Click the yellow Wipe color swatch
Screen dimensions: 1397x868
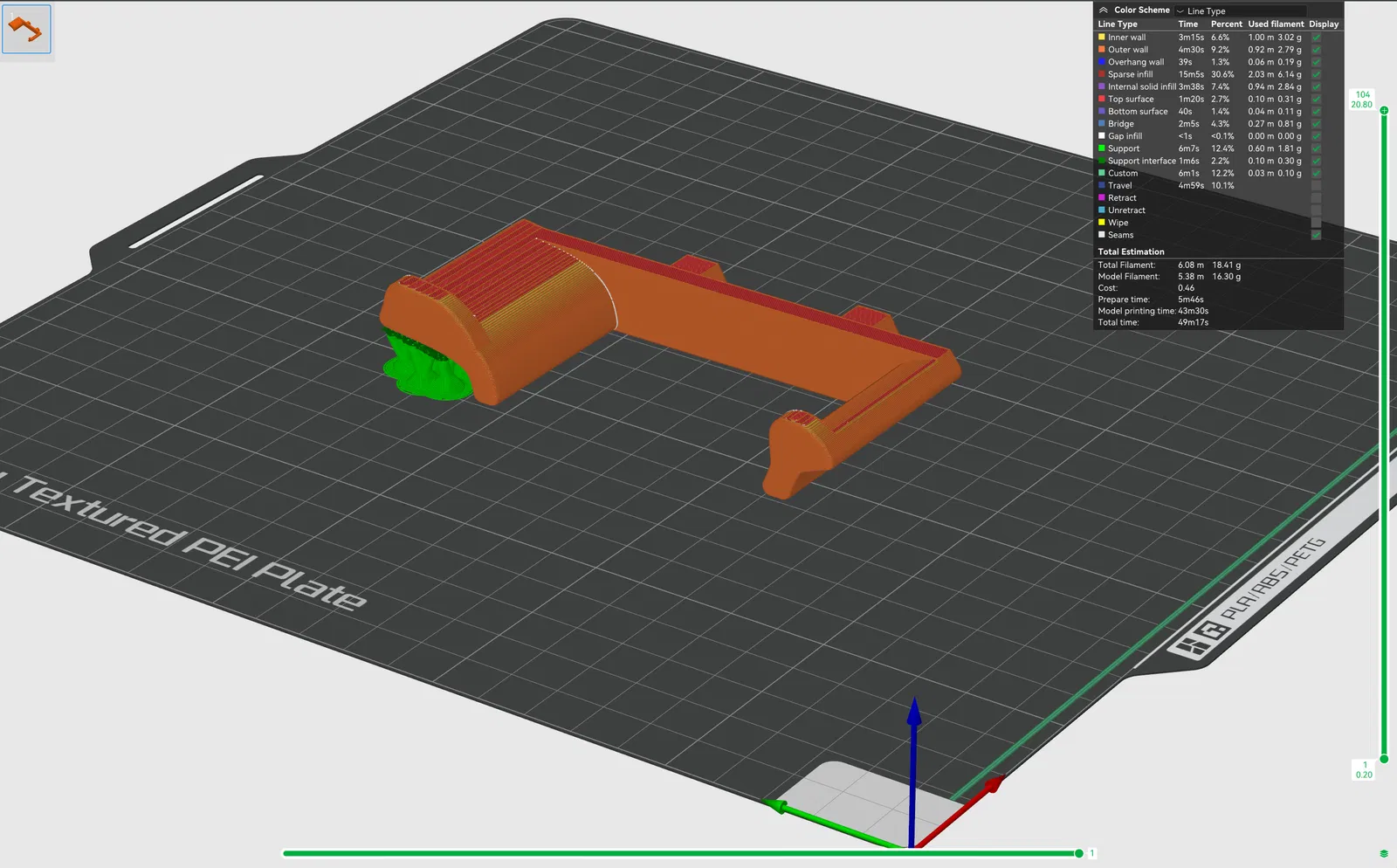pyautogui.click(x=1102, y=222)
